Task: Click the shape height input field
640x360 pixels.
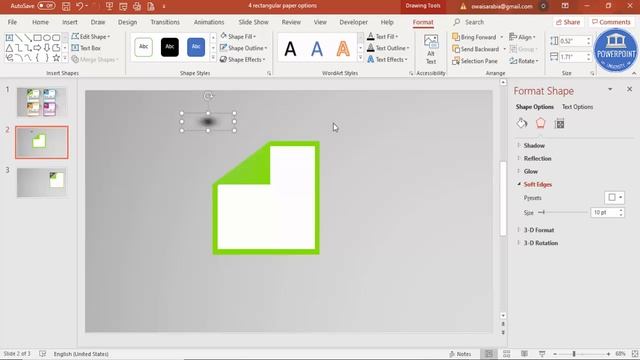Action: coord(572,41)
